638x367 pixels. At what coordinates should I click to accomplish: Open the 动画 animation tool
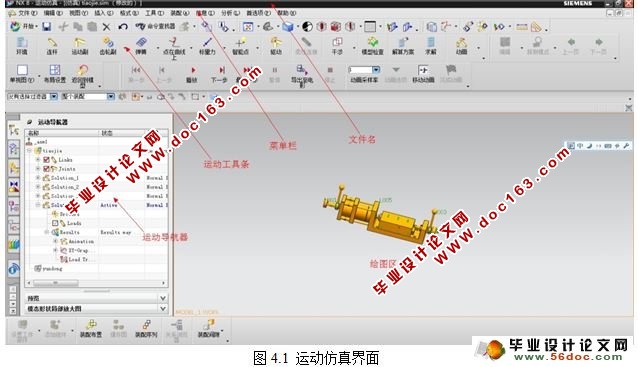(461, 46)
